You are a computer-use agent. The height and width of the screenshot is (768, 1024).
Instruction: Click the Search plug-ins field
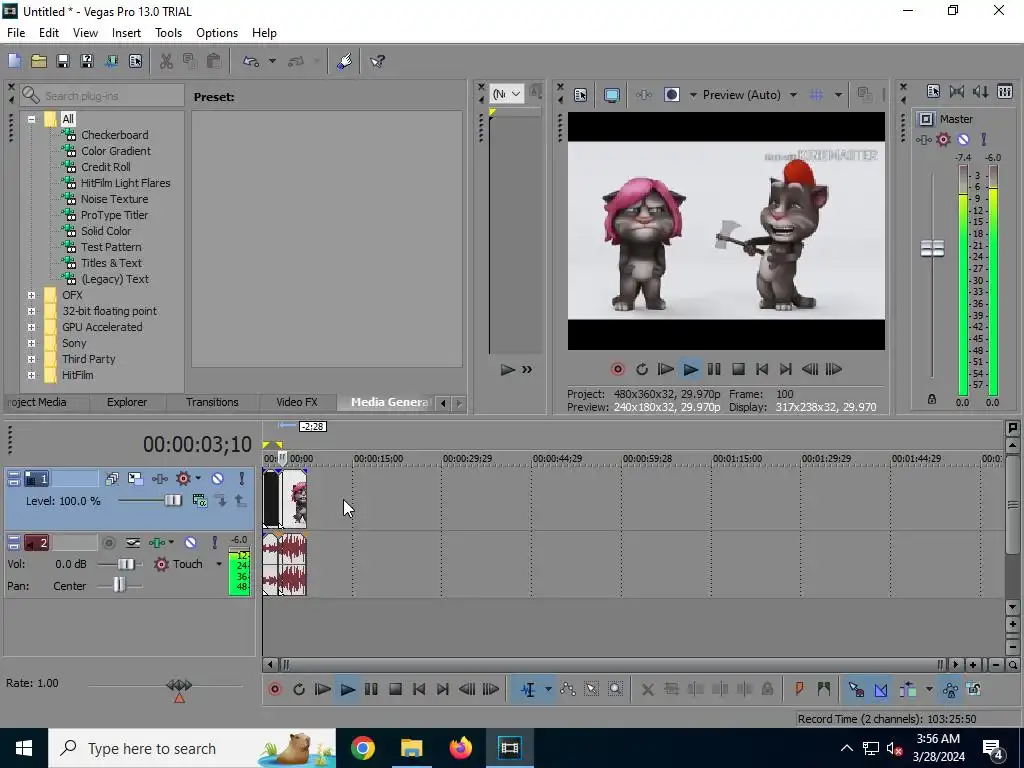click(x=102, y=96)
